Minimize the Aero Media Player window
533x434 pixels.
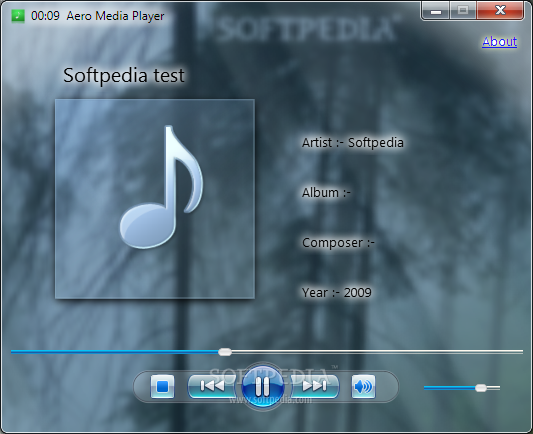436,11
